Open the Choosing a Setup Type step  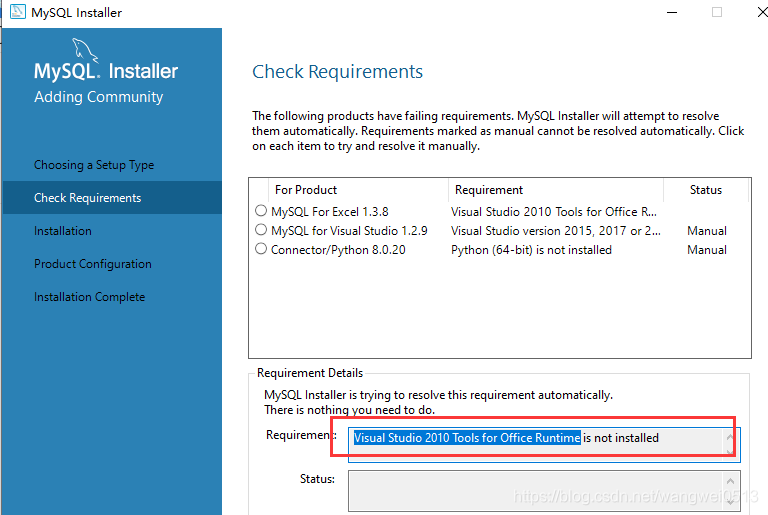[x=94, y=165]
